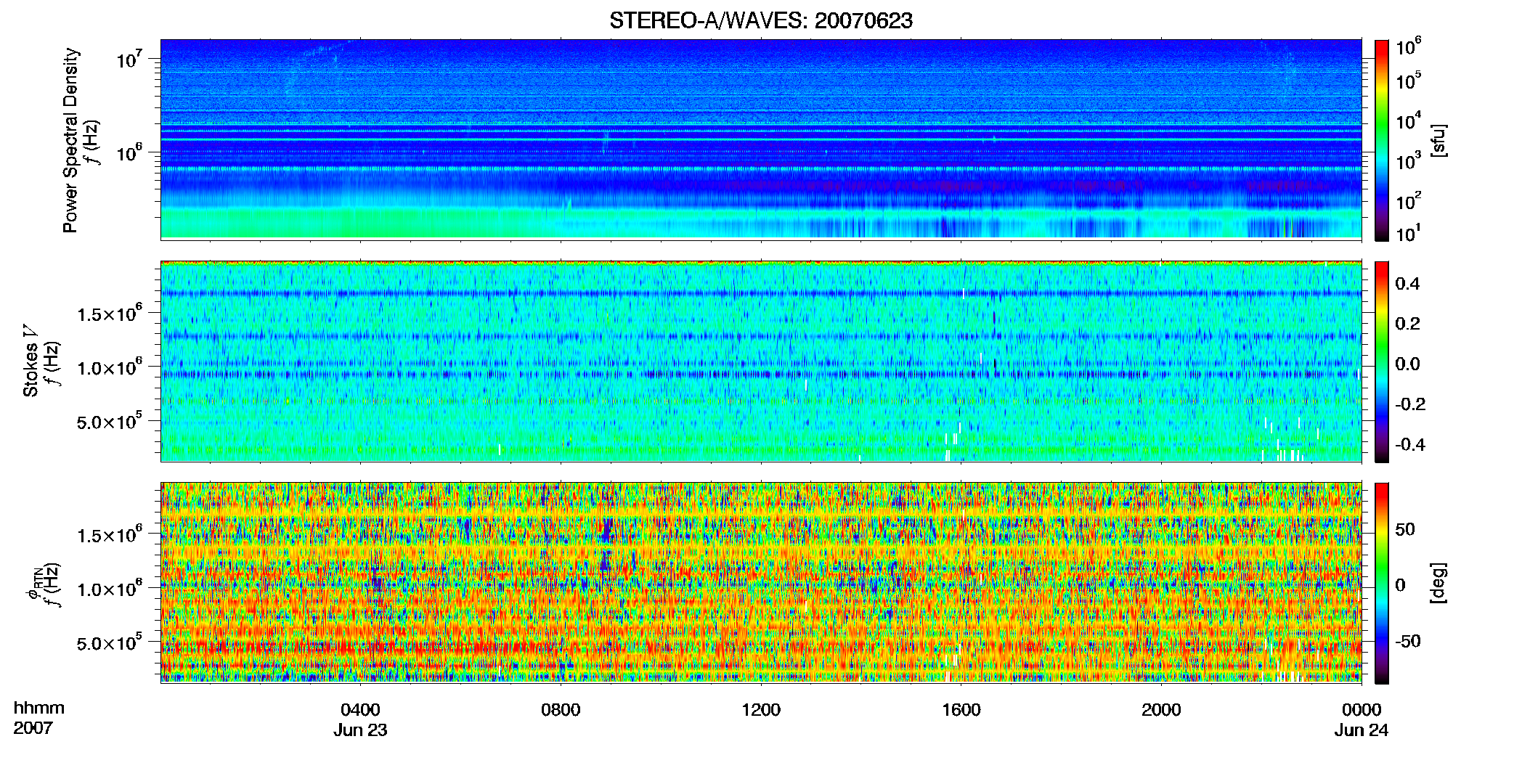The image size is (1522, 784).
Task: Click the 0000 time axis tick label
Action: coord(1362,710)
